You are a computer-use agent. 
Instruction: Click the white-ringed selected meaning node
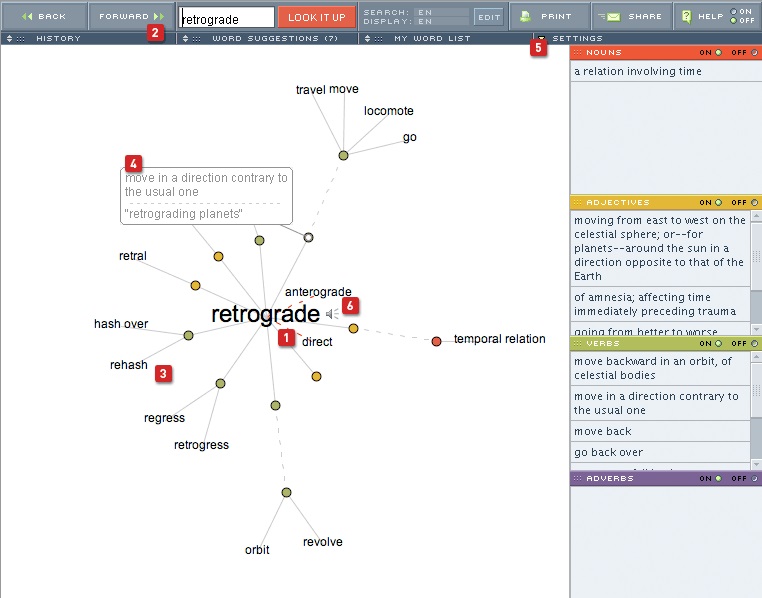309,237
